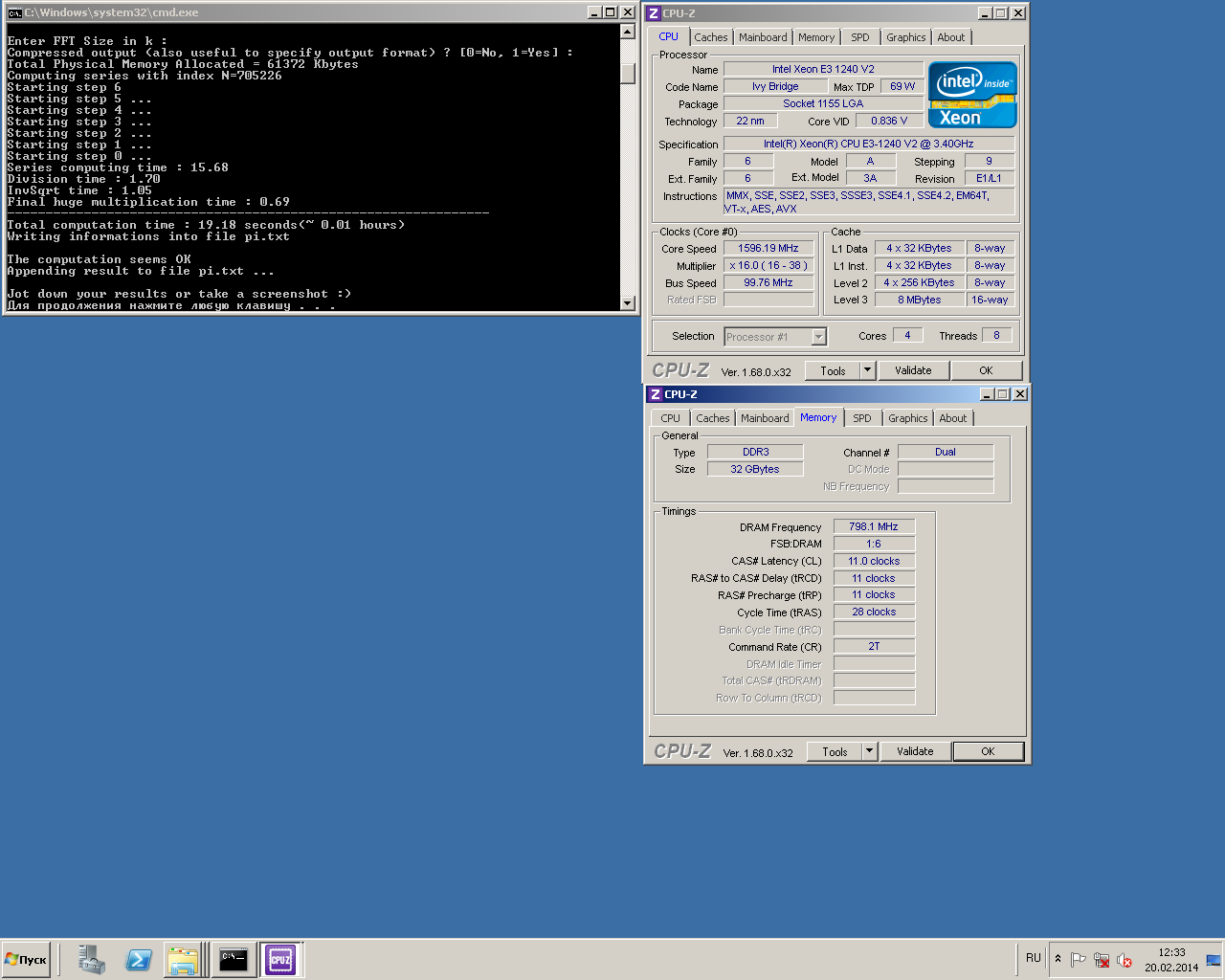Click the processor Name field Intel Xeon E3 1240 V2
Screen dimensions: 1225x980
tap(823, 69)
